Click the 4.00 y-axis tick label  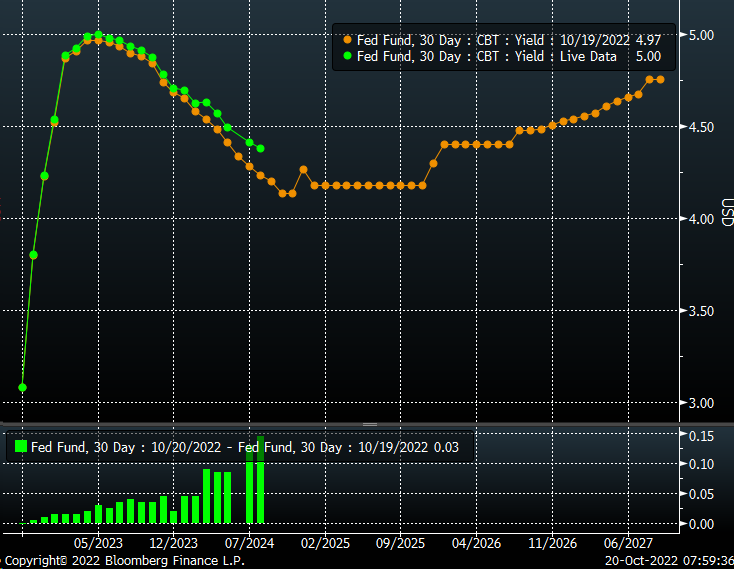tap(701, 219)
